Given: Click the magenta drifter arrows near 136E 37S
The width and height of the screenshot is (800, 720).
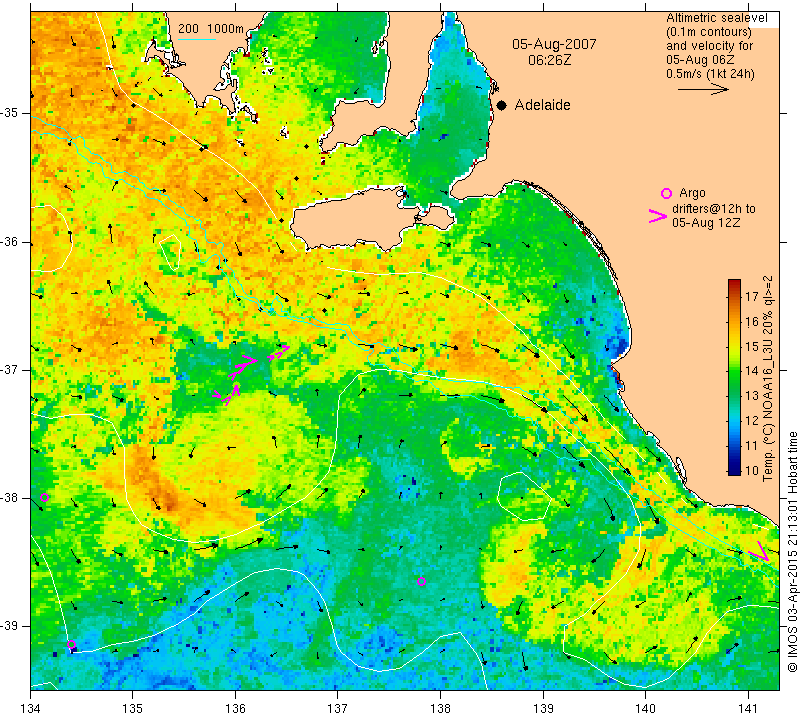Looking at the screenshot, I should (x=251, y=375).
